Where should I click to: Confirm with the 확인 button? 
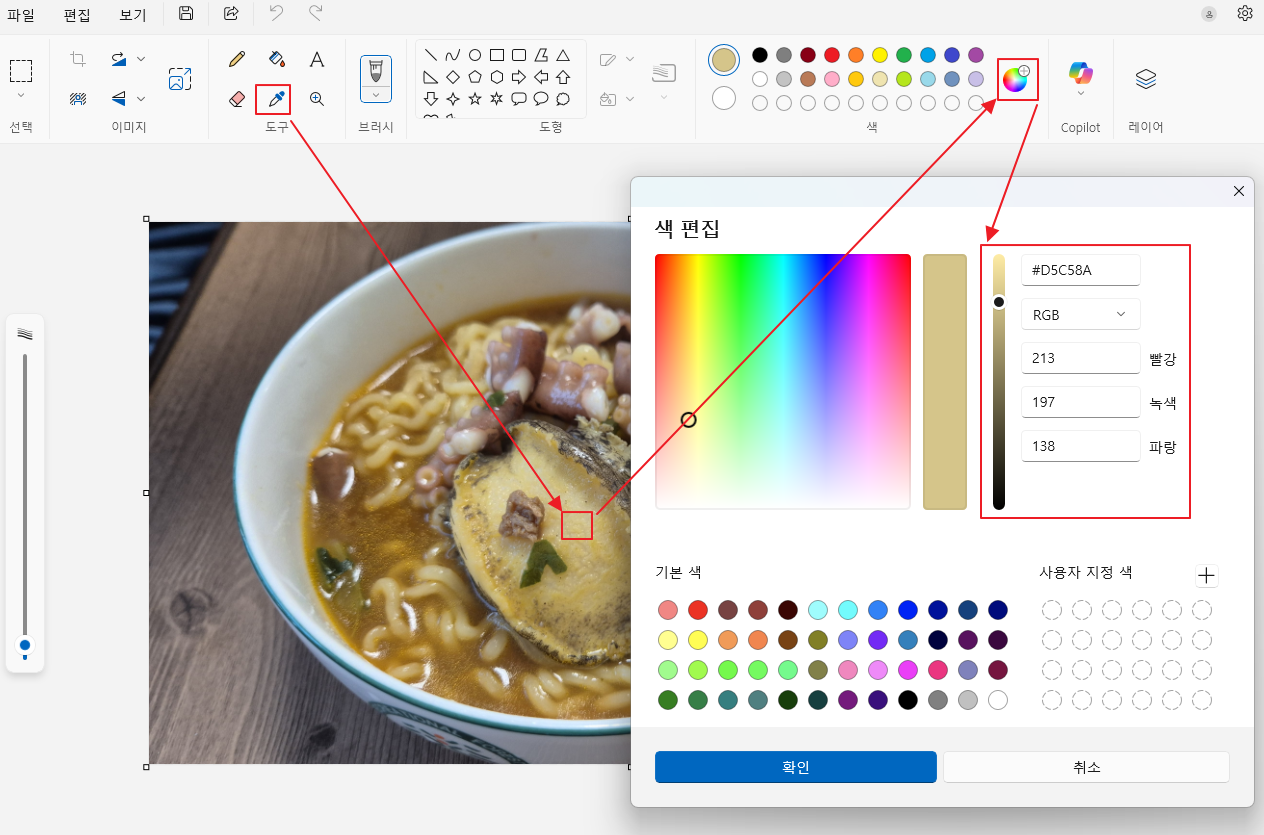[x=796, y=767]
